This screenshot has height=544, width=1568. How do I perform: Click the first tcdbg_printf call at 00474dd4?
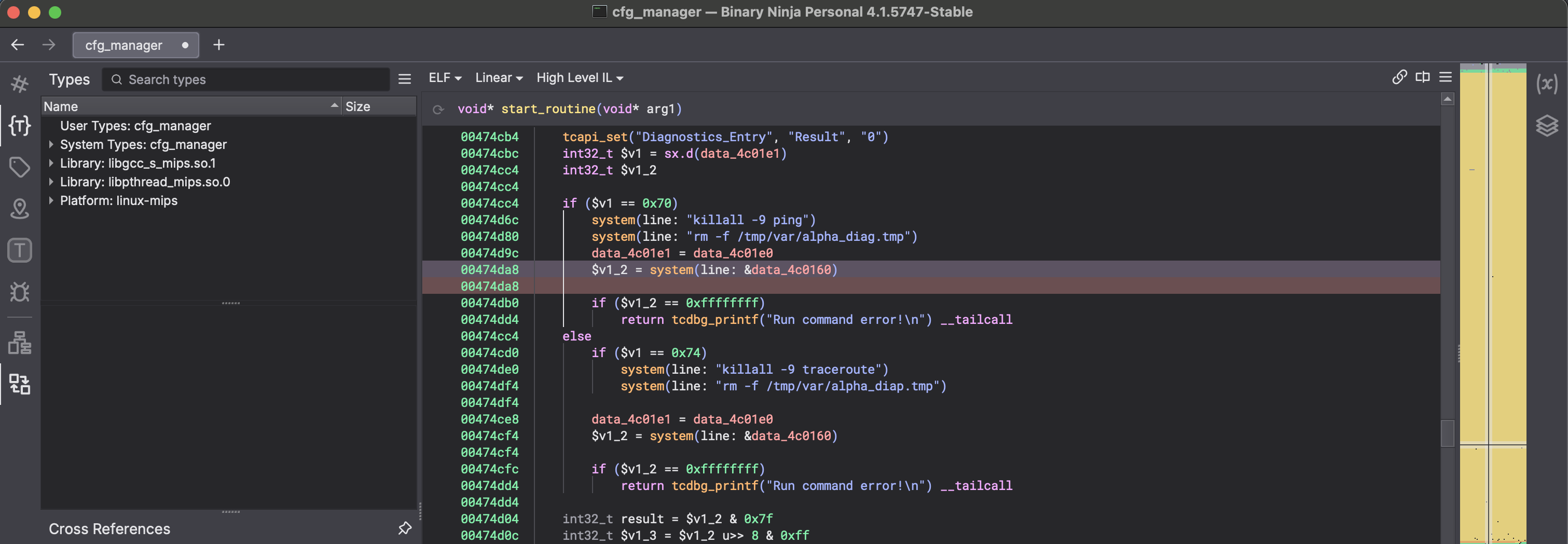point(714,320)
